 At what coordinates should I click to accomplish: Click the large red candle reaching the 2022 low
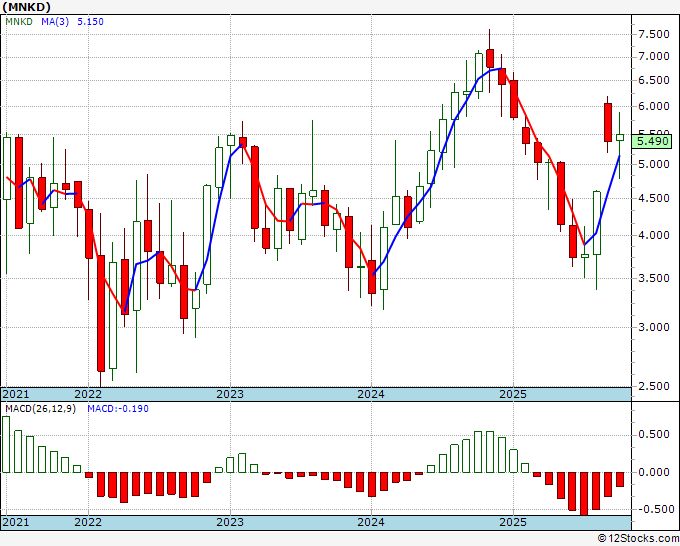point(101,313)
